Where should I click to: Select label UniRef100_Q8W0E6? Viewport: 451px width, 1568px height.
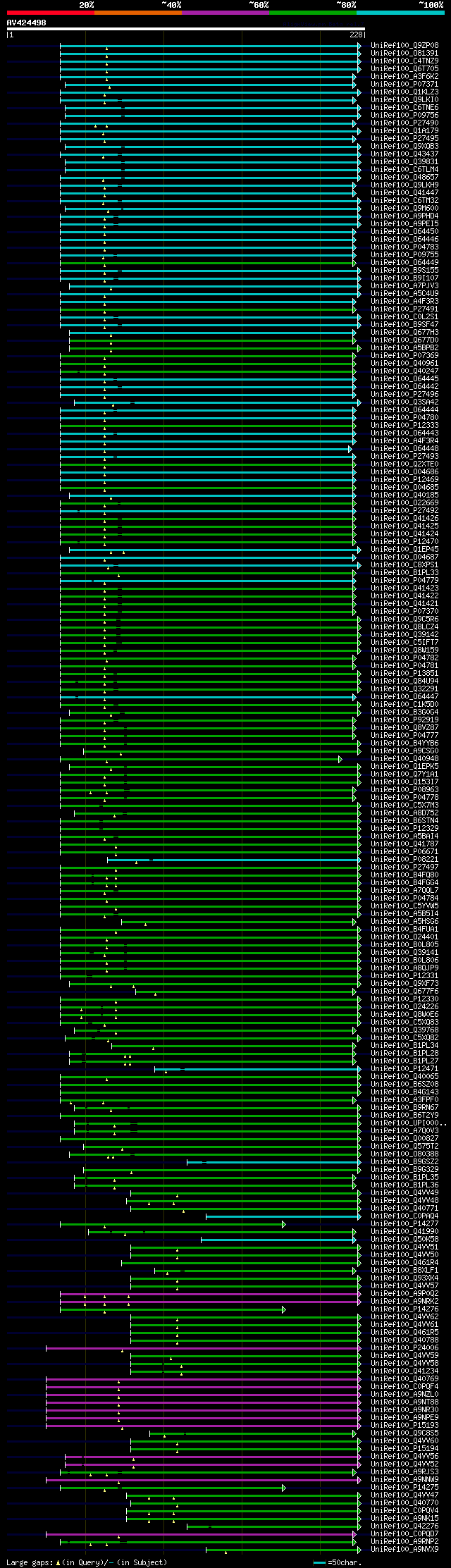pyautogui.click(x=404, y=1014)
